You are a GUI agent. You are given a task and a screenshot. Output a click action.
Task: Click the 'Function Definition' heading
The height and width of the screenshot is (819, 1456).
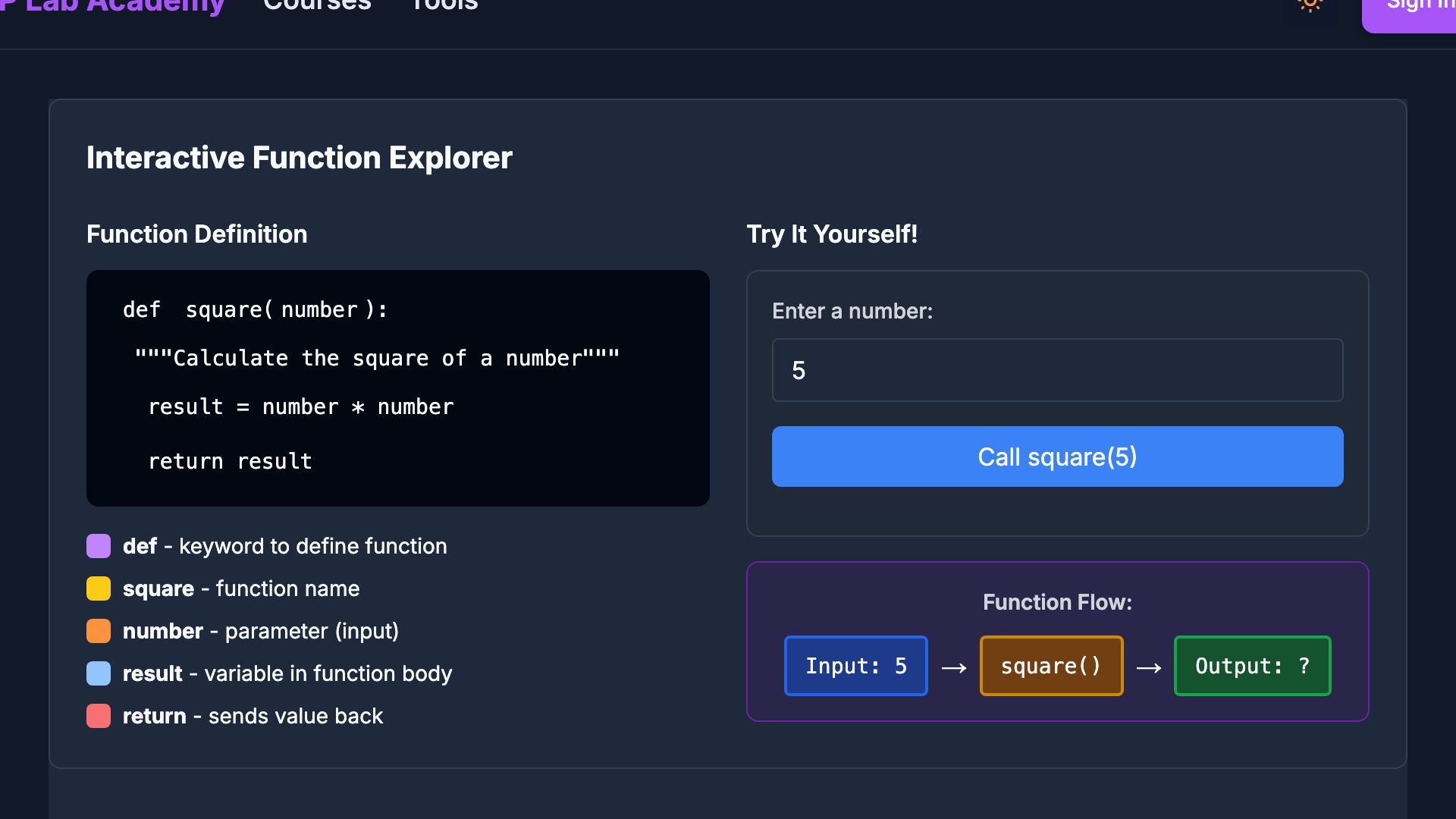tap(197, 234)
